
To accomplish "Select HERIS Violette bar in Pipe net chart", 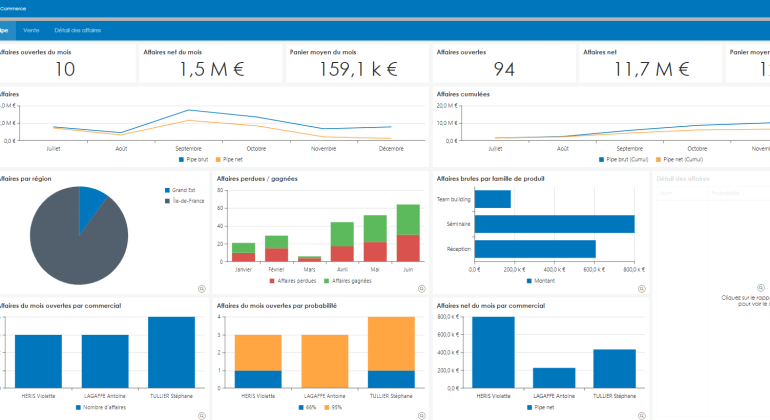I will pos(493,352).
